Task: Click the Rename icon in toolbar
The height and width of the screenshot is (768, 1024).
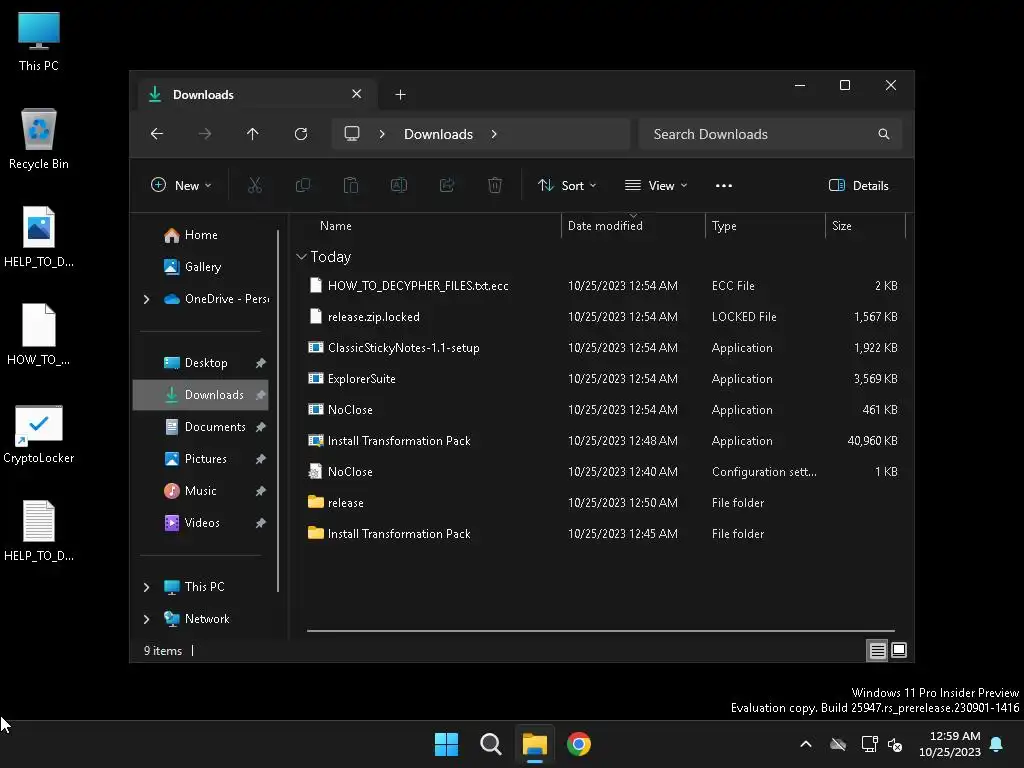Action: (x=398, y=185)
